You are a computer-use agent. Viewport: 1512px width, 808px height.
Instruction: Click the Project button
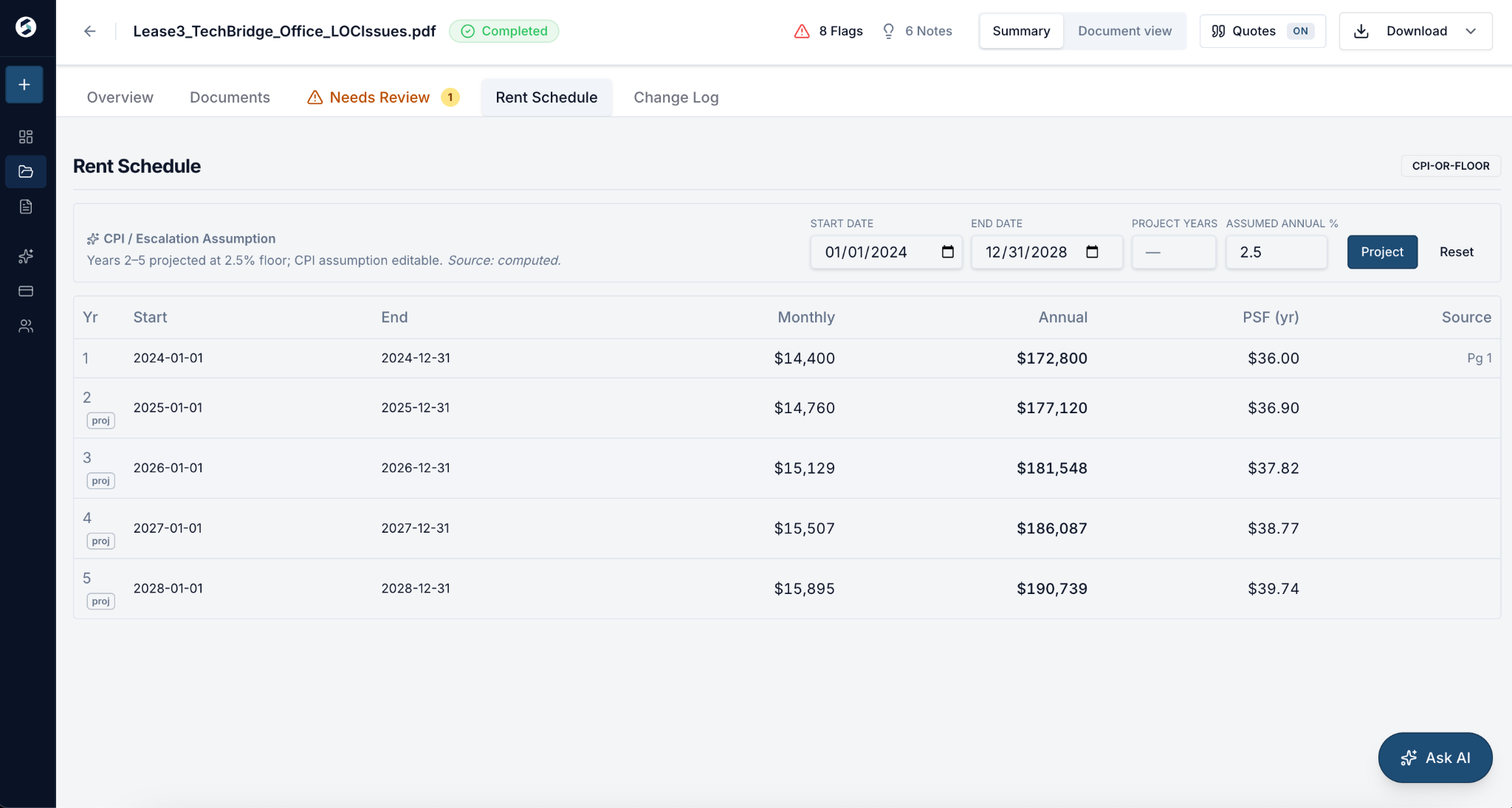click(1382, 252)
